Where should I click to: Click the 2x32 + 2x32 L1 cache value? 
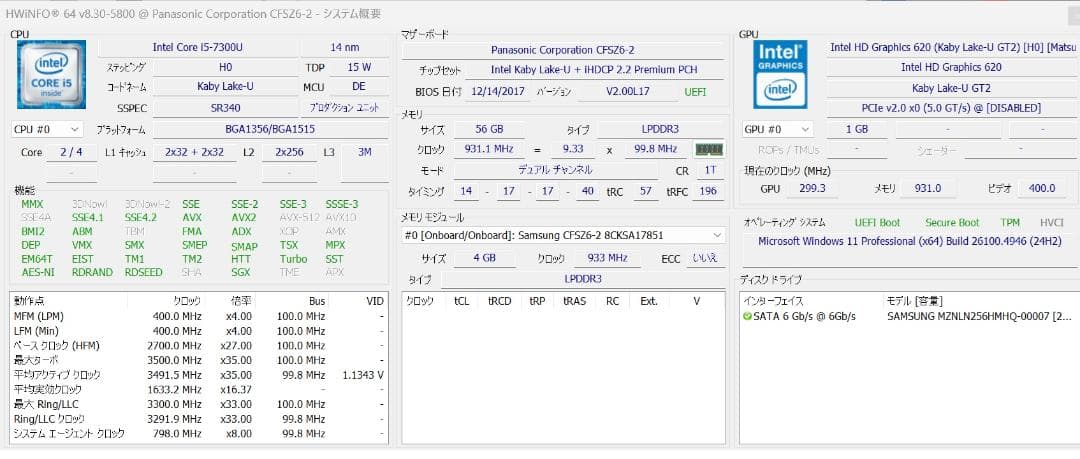click(194, 152)
